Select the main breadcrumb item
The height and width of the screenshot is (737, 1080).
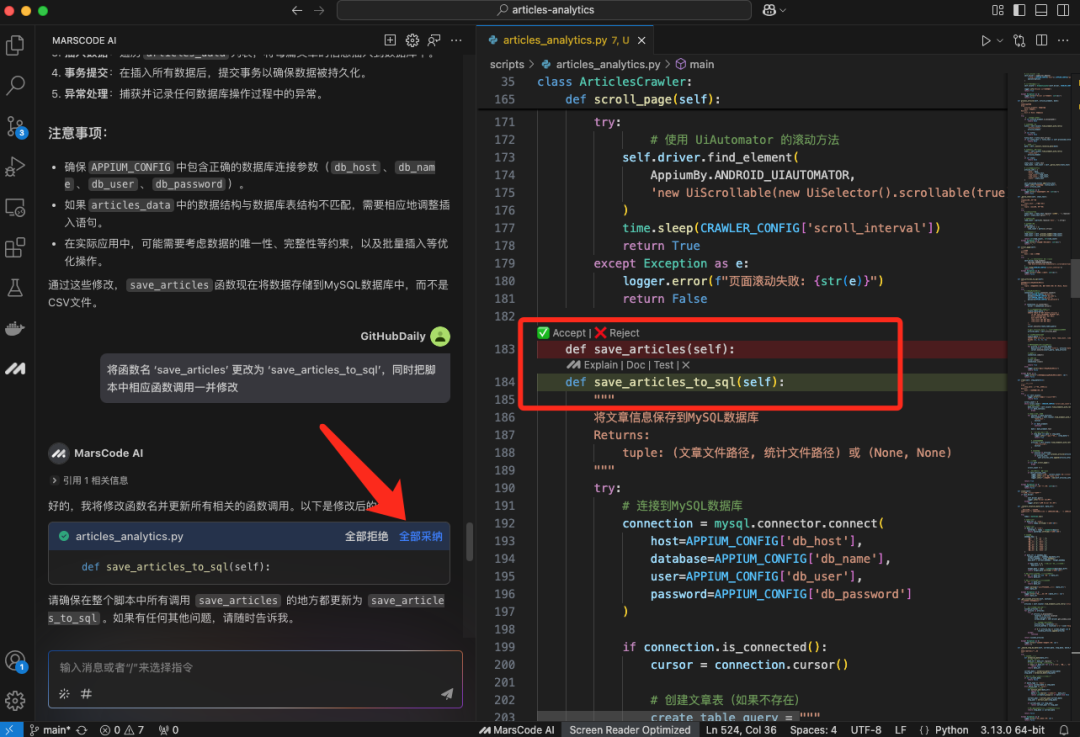695,64
